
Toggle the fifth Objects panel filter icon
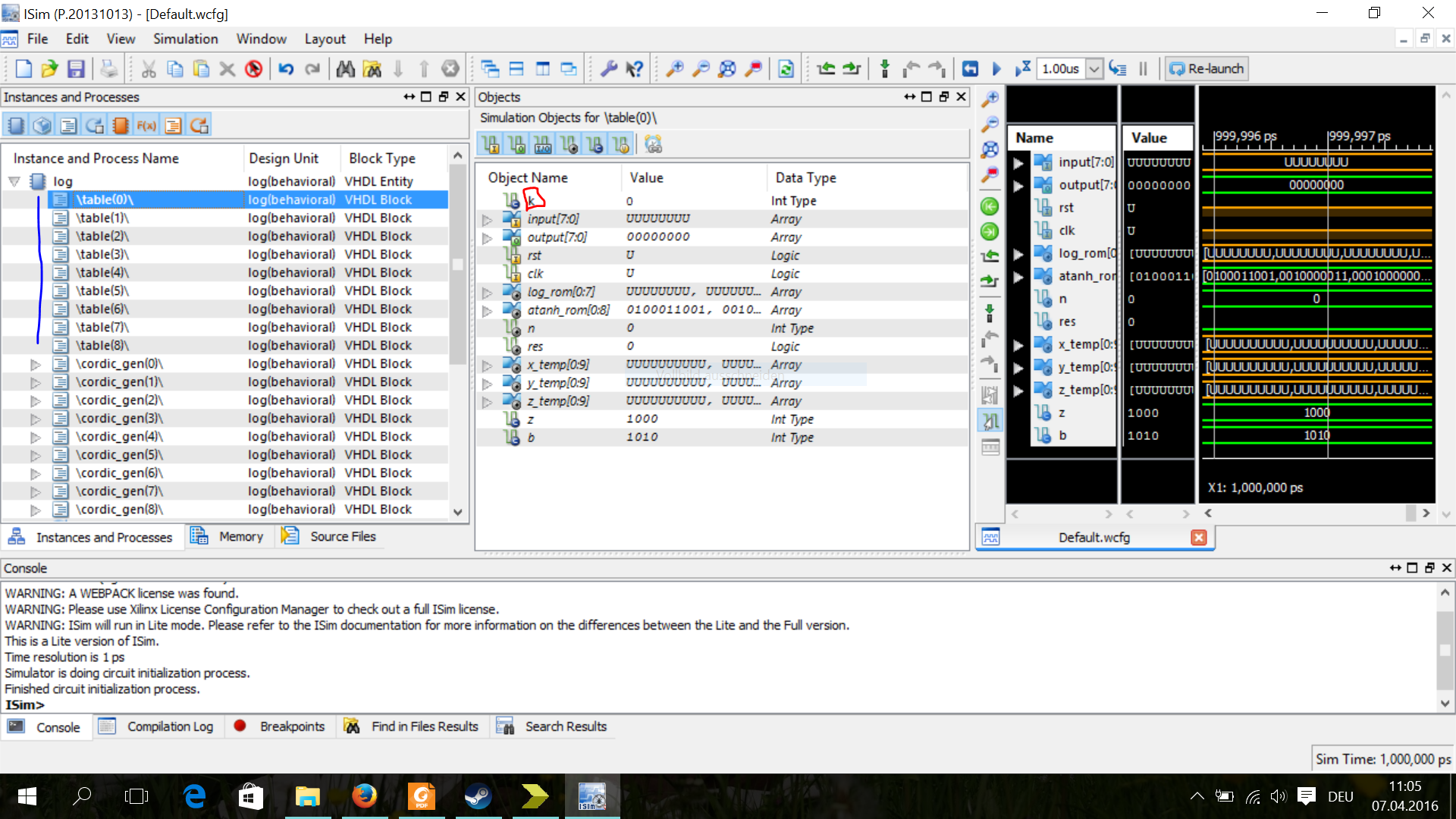point(595,144)
